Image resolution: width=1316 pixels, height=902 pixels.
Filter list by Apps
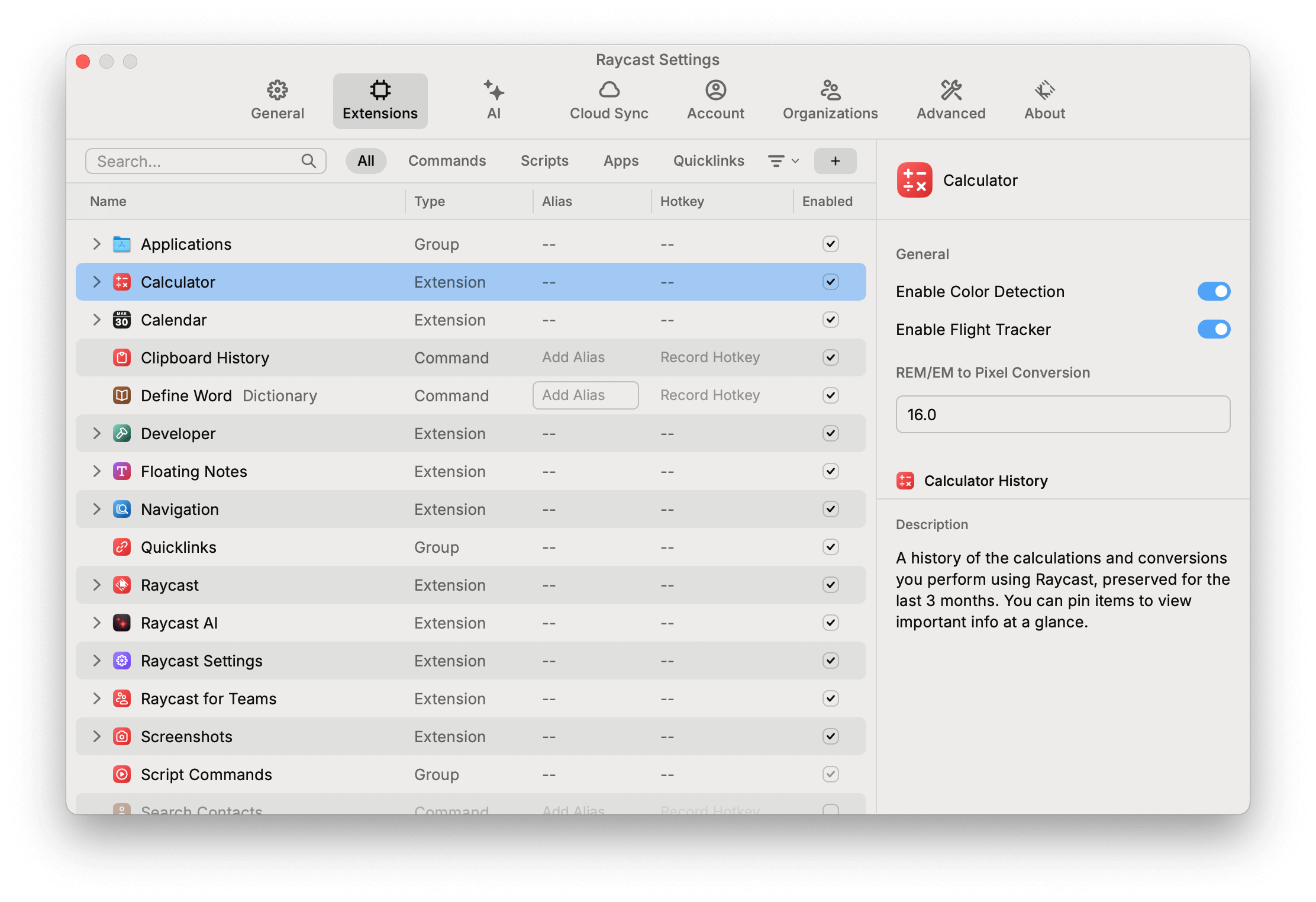point(621,161)
